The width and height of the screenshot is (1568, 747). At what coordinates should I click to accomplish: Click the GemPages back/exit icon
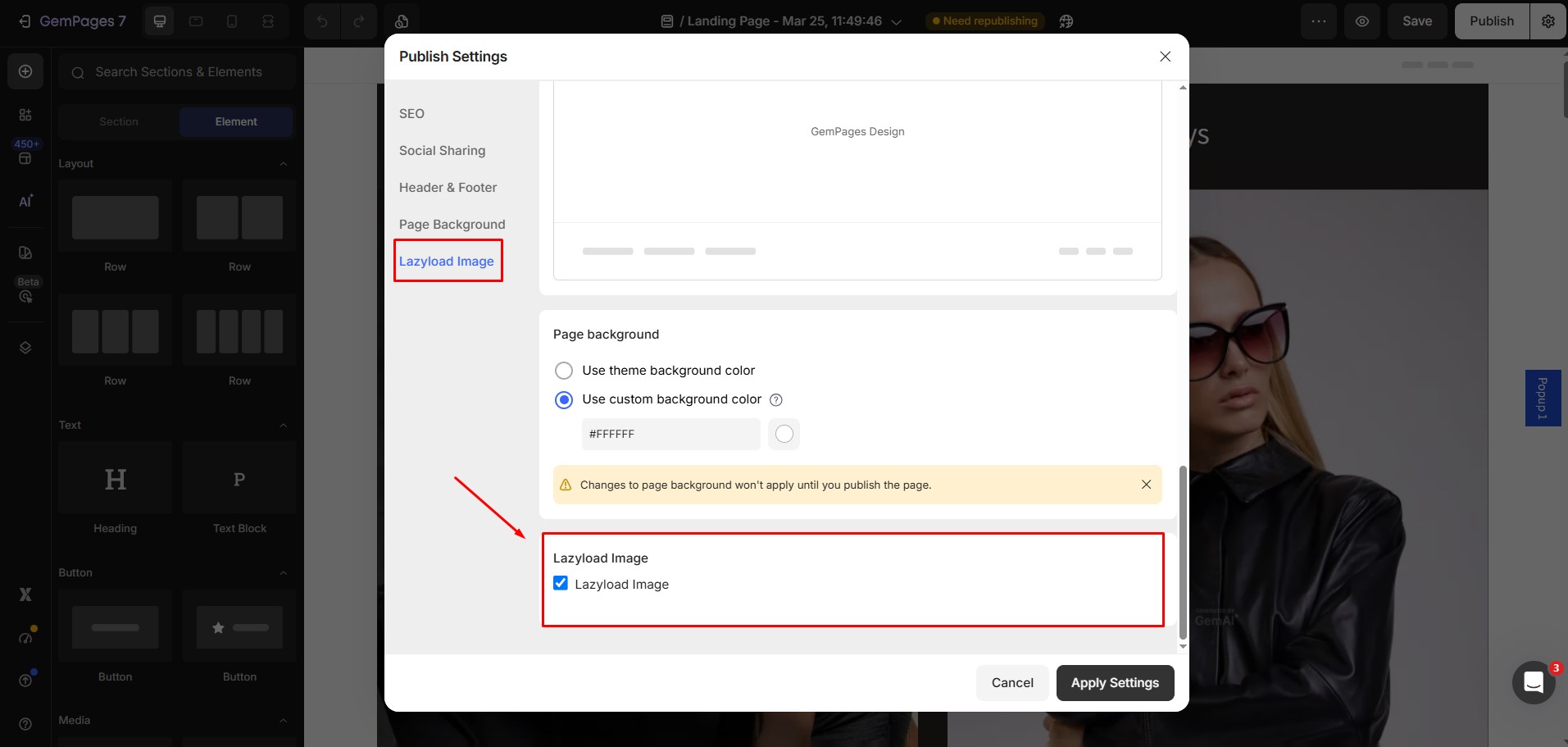(25, 21)
